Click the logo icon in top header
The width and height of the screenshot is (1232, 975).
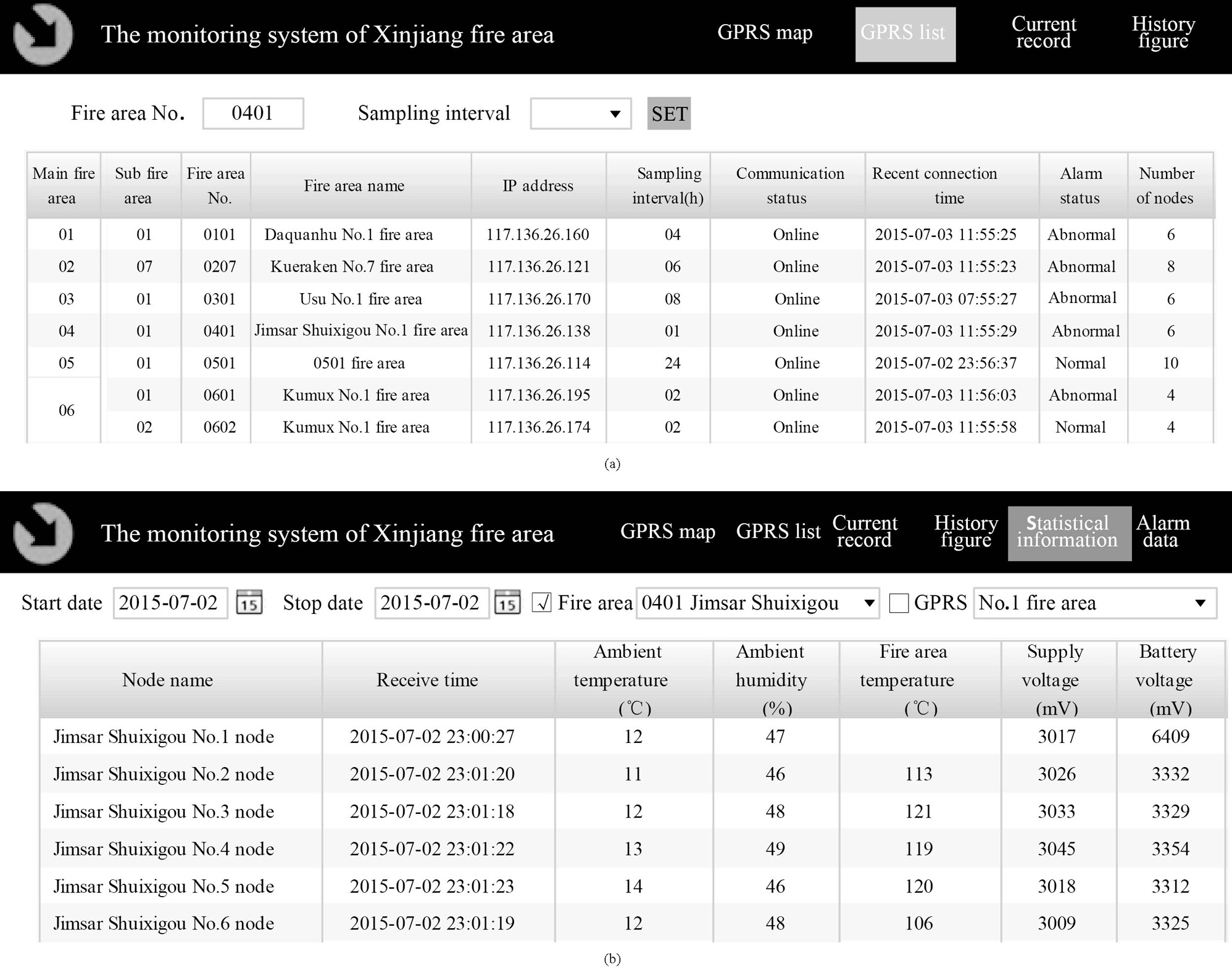click(42, 35)
